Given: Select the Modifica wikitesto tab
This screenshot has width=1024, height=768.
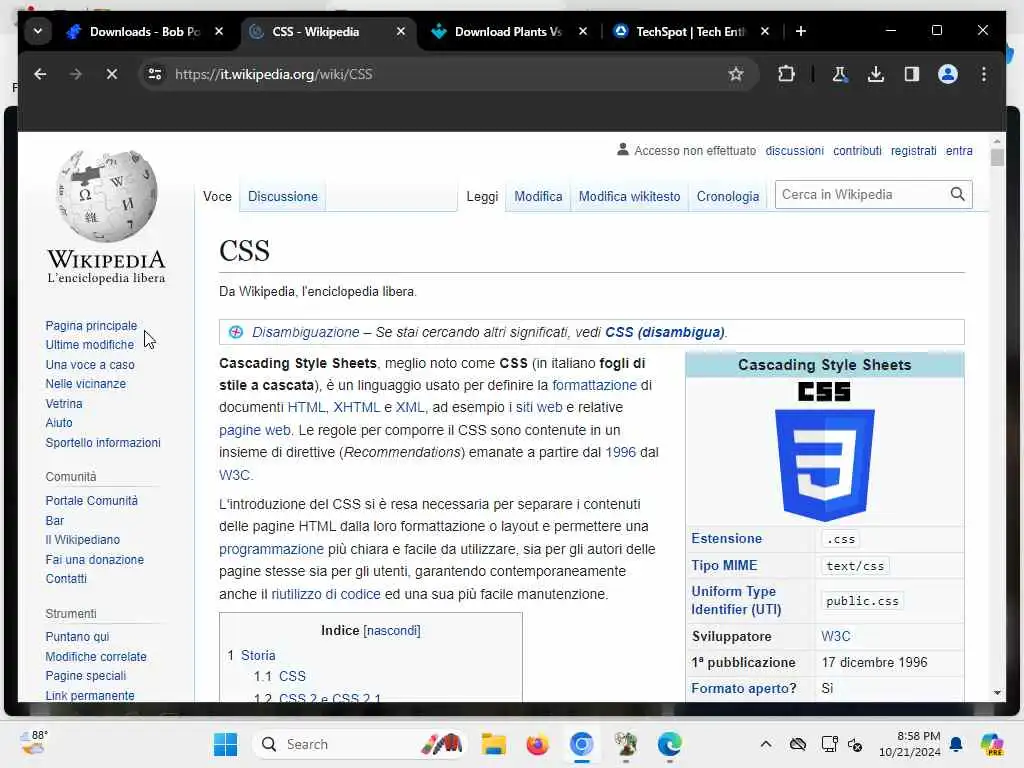Looking at the screenshot, I should [630, 197].
